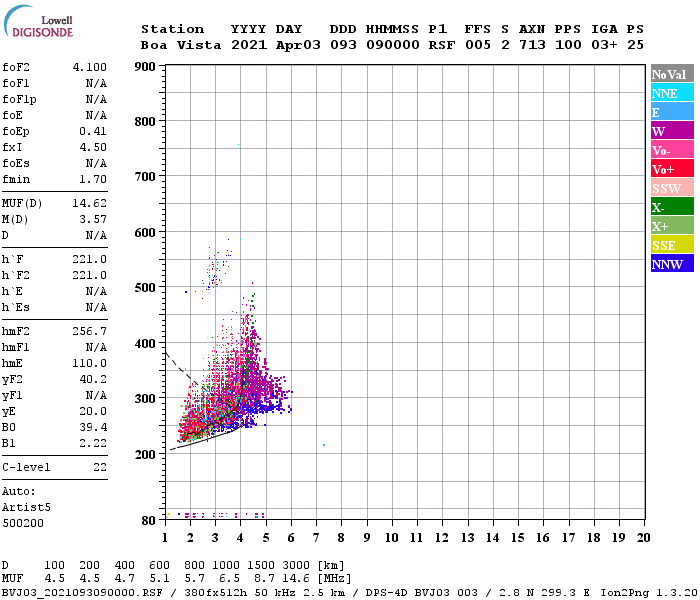Click the 500200 text under Artist5

(23, 523)
